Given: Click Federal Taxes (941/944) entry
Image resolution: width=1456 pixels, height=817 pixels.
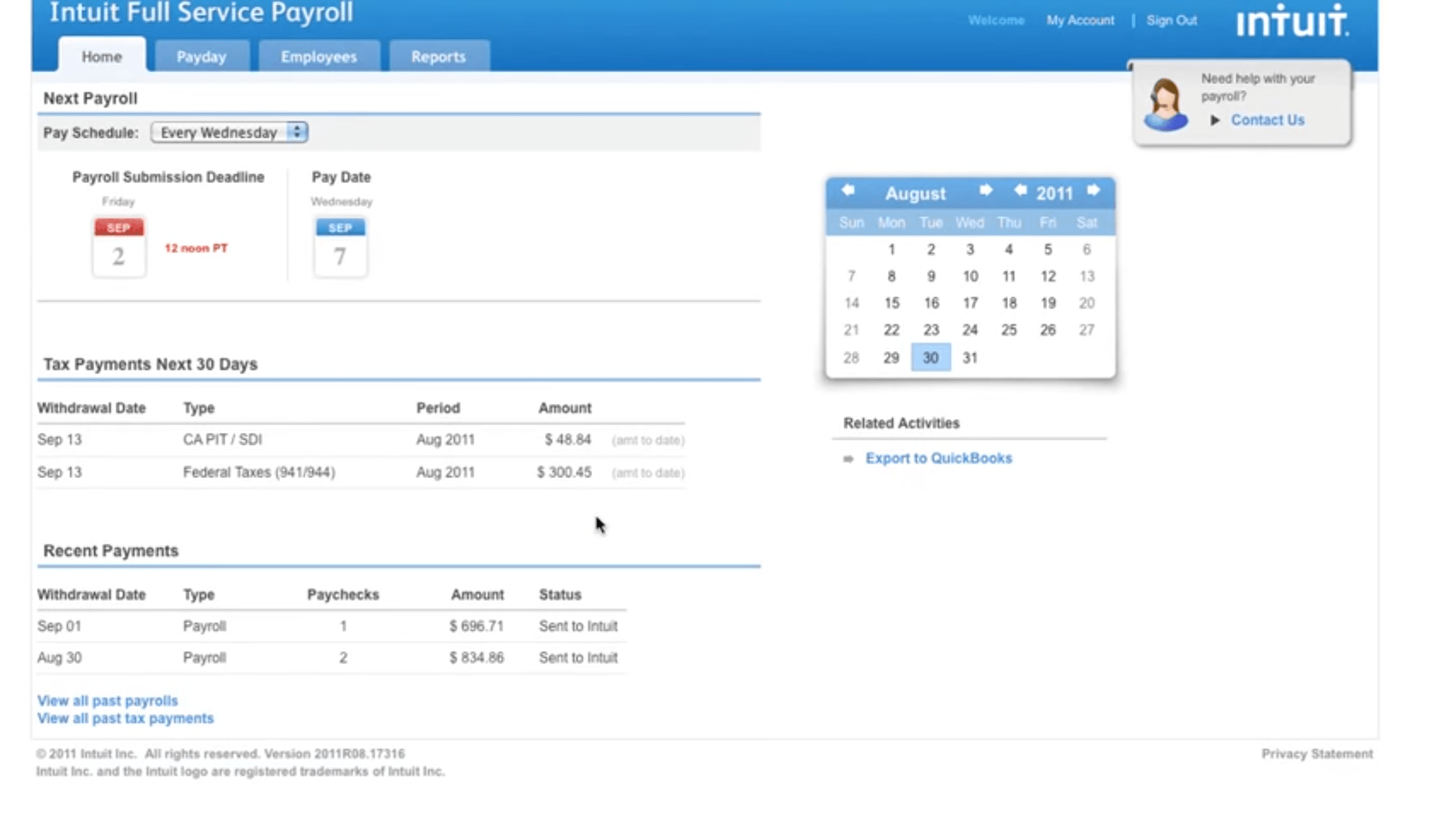Looking at the screenshot, I should [x=259, y=472].
